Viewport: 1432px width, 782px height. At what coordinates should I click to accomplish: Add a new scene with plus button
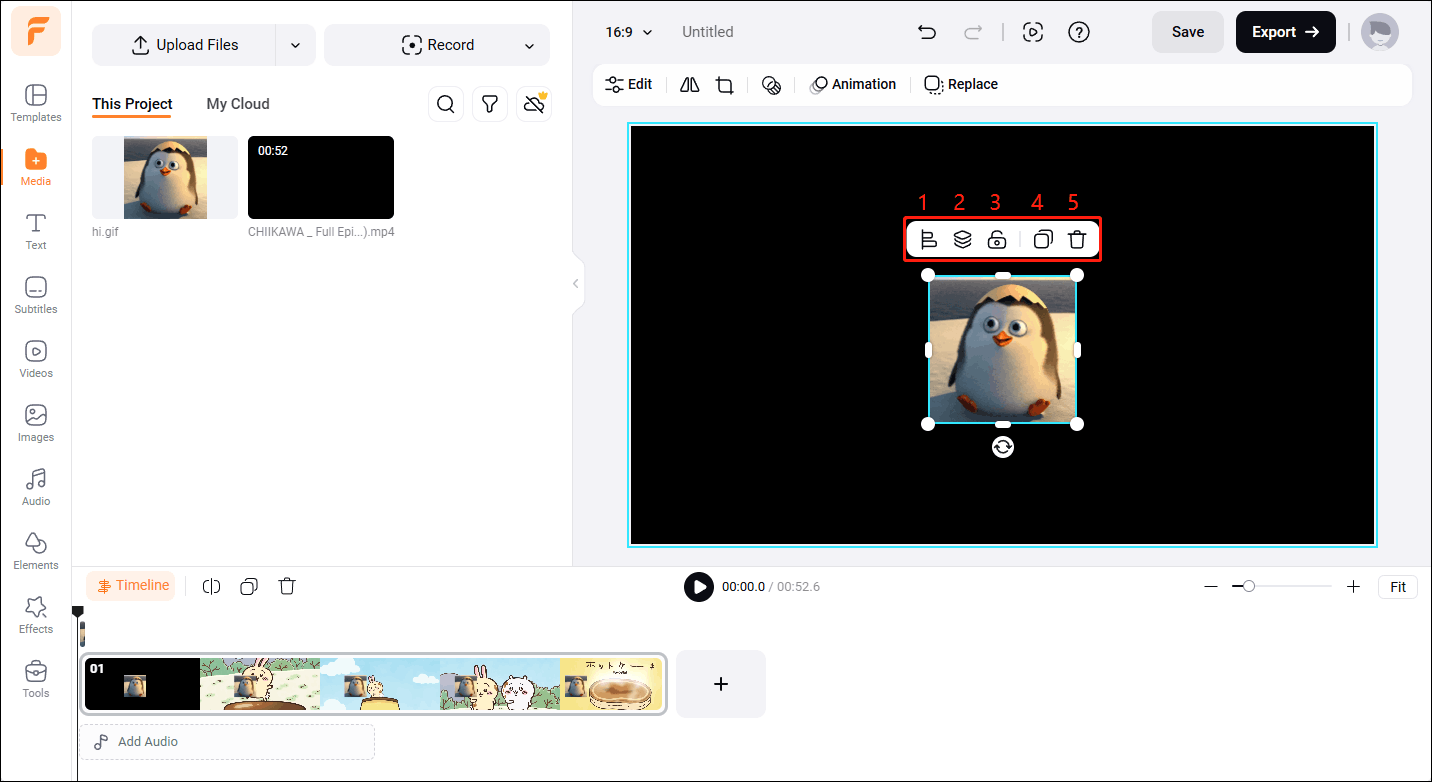pyautogui.click(x=721, y=684)
